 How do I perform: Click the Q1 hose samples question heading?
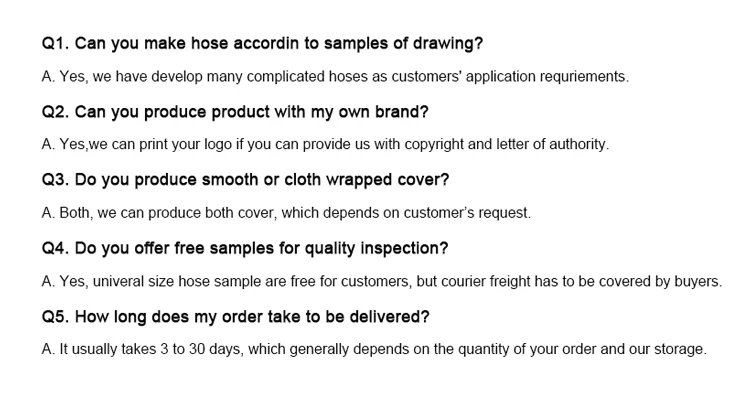(262, 44)
